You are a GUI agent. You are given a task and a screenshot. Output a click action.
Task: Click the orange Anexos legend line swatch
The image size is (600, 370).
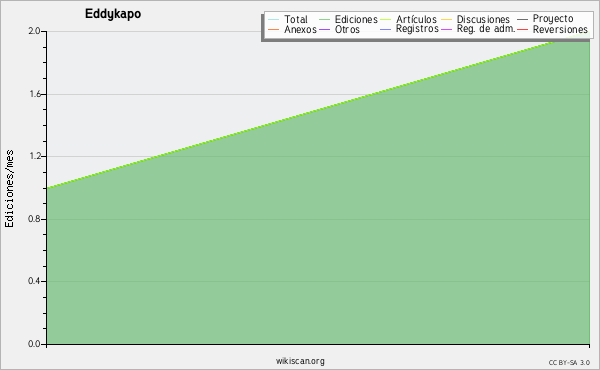click(x=273, y=29)
